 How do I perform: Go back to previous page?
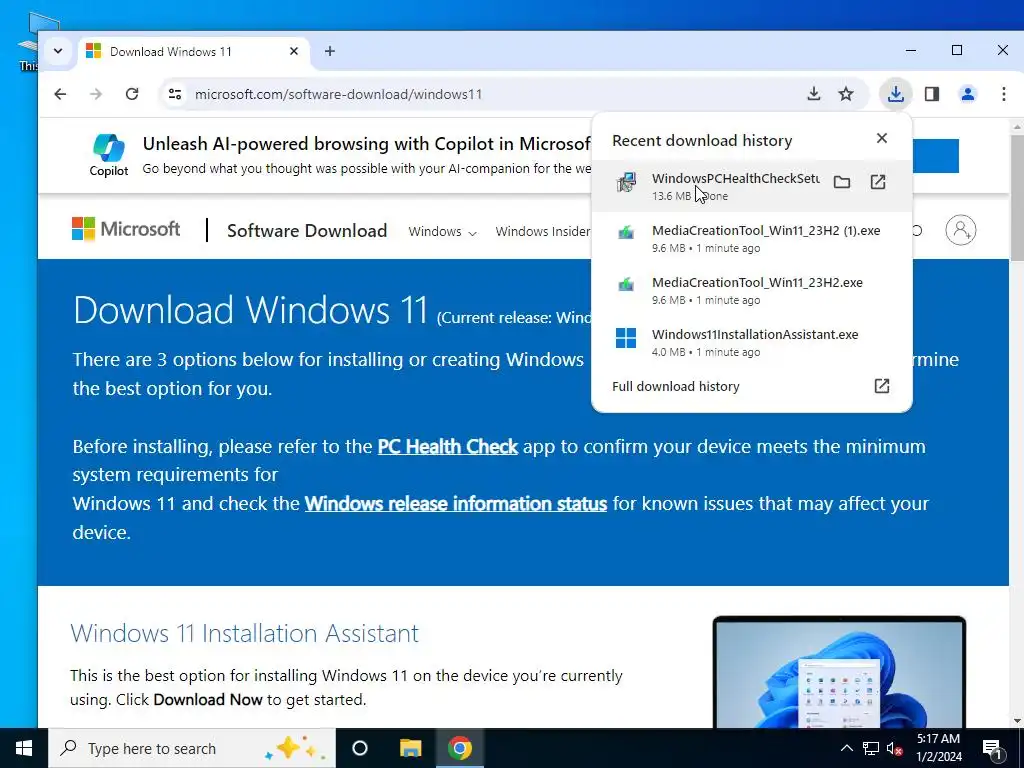[60, 94]
